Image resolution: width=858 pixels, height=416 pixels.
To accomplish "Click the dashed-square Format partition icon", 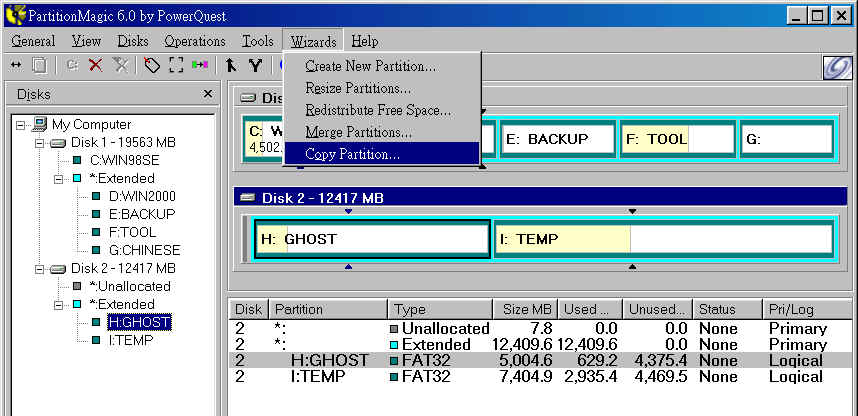I will 176,65.
